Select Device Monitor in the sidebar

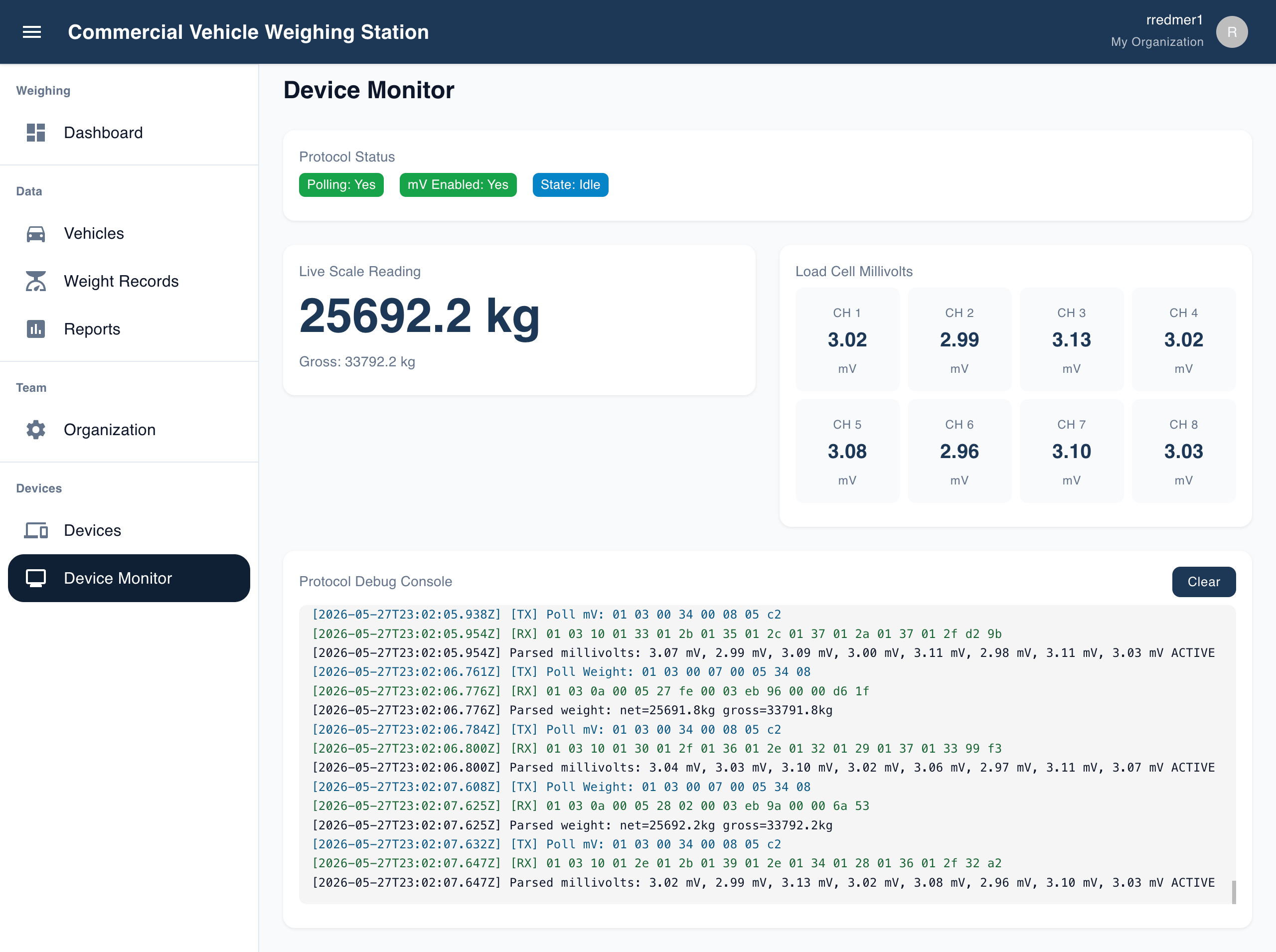[129, 578]
